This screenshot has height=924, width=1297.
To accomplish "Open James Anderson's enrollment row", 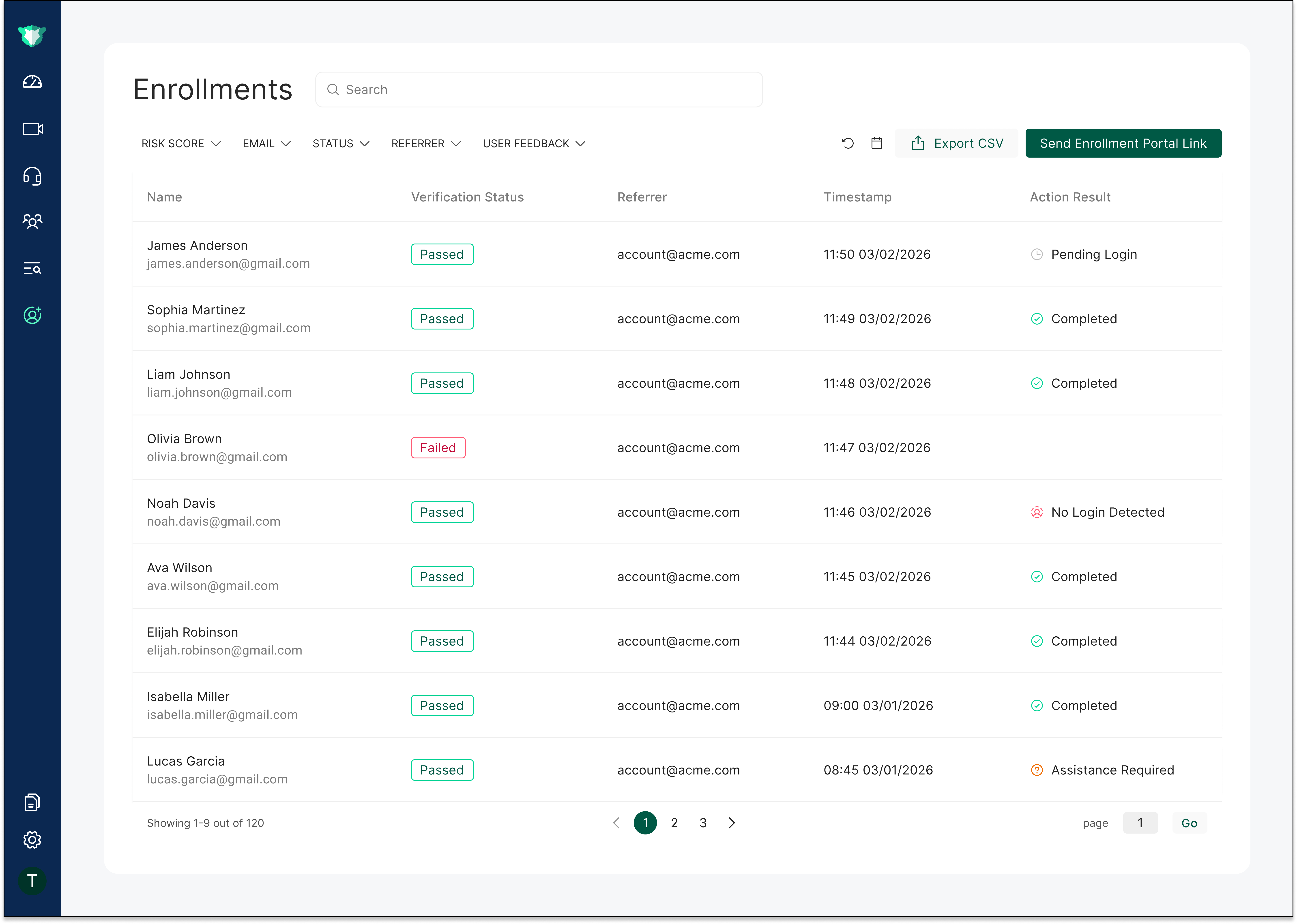I will coord(677,254).
